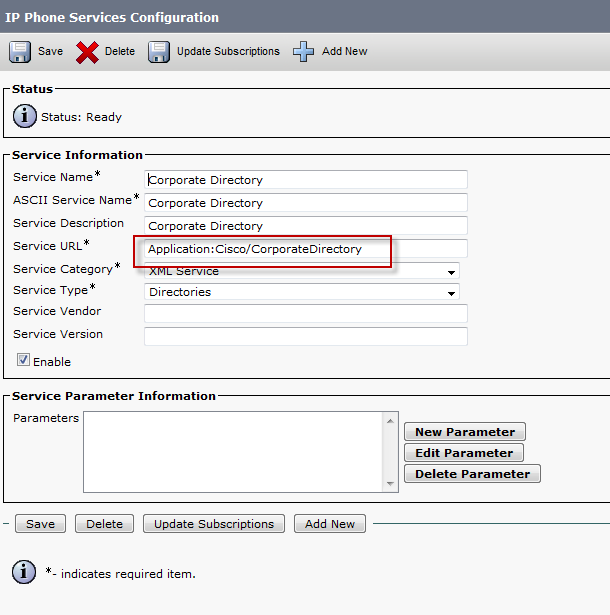Click the Status info icon

(x=25, y=116)
